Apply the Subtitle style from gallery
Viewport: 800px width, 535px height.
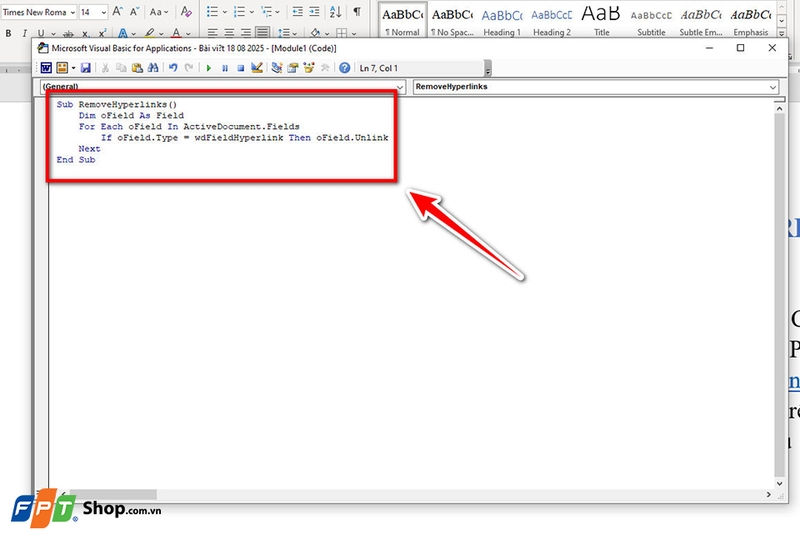tap(651, 20)
